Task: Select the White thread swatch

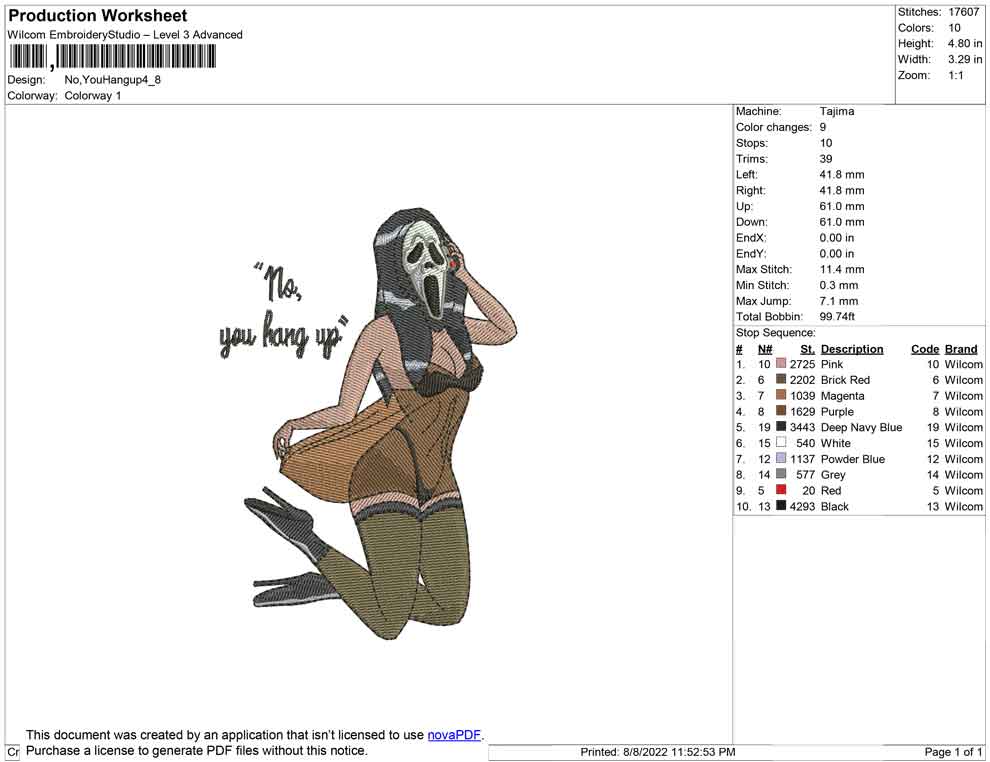Action: point(781,443)
